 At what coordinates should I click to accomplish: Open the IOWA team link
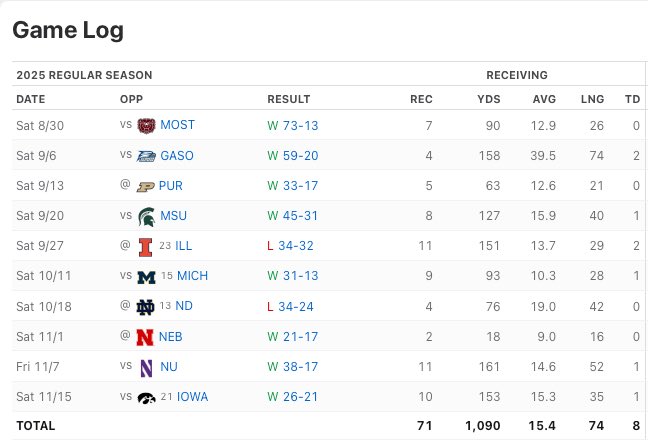[x=192, y=397]
